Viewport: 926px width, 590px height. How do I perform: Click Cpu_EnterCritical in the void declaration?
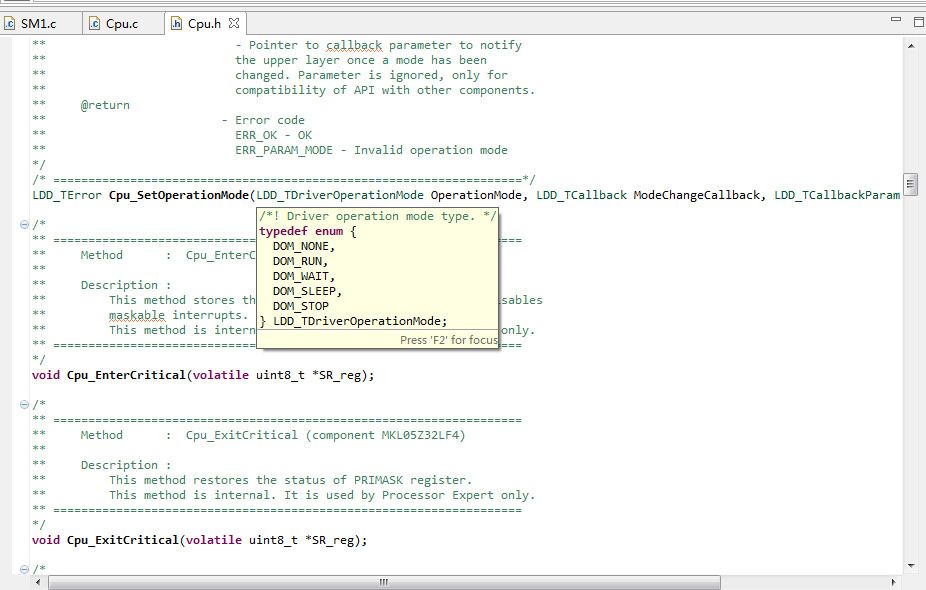[126, 375]
